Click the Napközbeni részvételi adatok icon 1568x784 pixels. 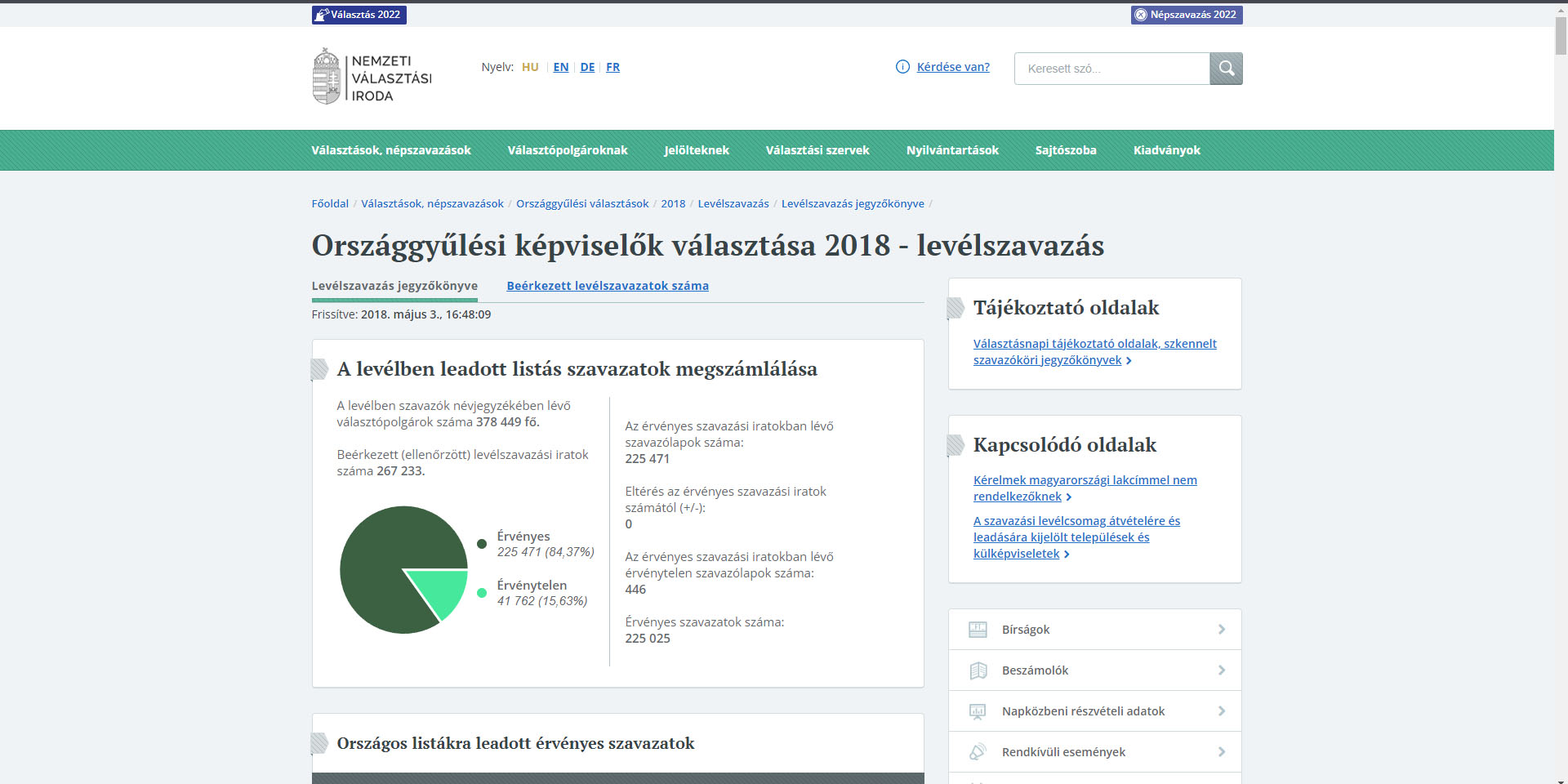click(978, 711)
